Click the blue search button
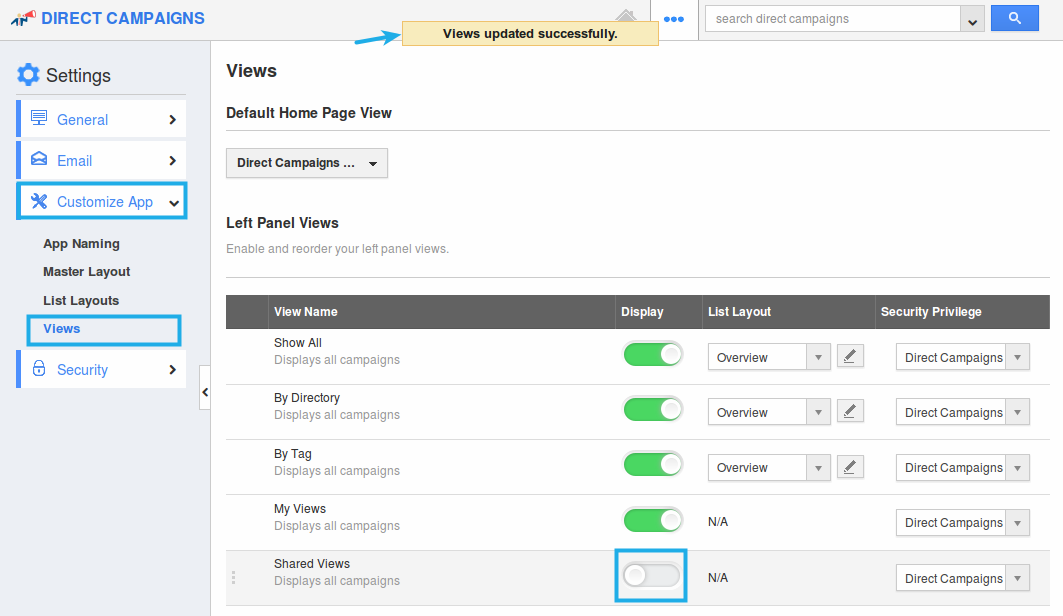The width and height of the screenshot is (1063, 616). [x=1014, y=18]
